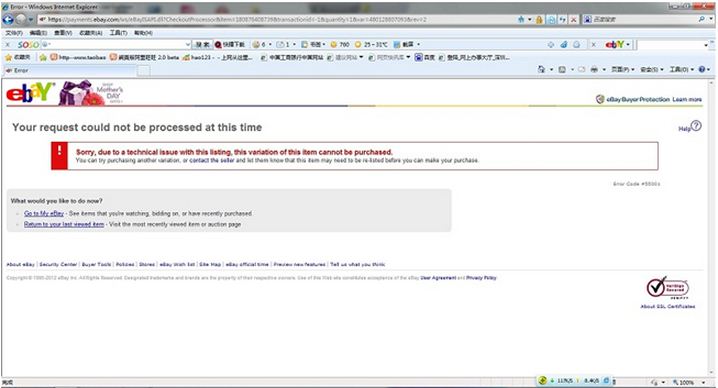Image resolution: width=718 pixels, height=388 pixels.
Task: Click the Feeds icon in command bar
Action: point(562,70)
